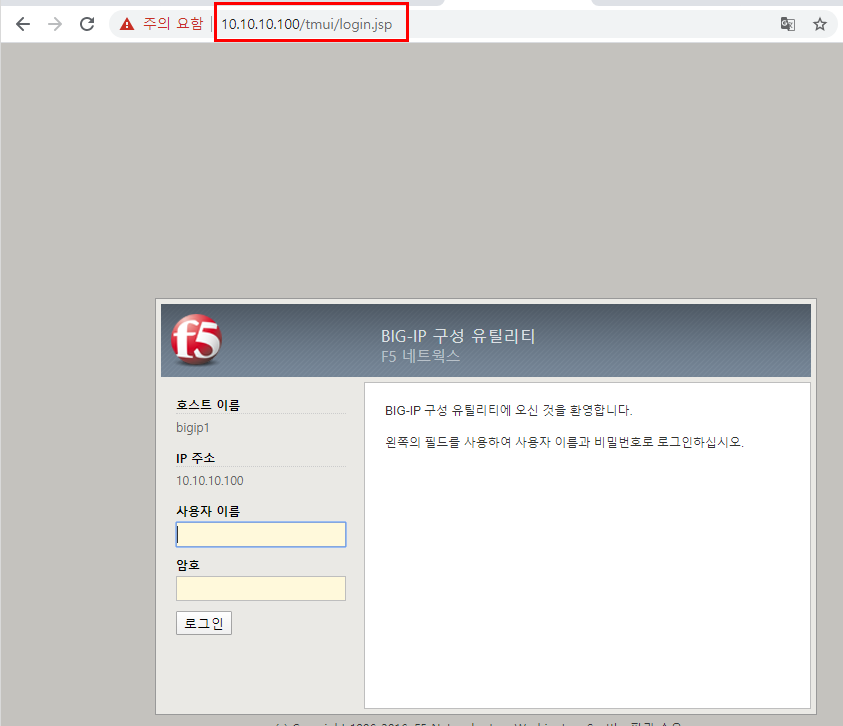The image size is (843, 726).
Task: Click the 암호 label
Action: (188, 565)
